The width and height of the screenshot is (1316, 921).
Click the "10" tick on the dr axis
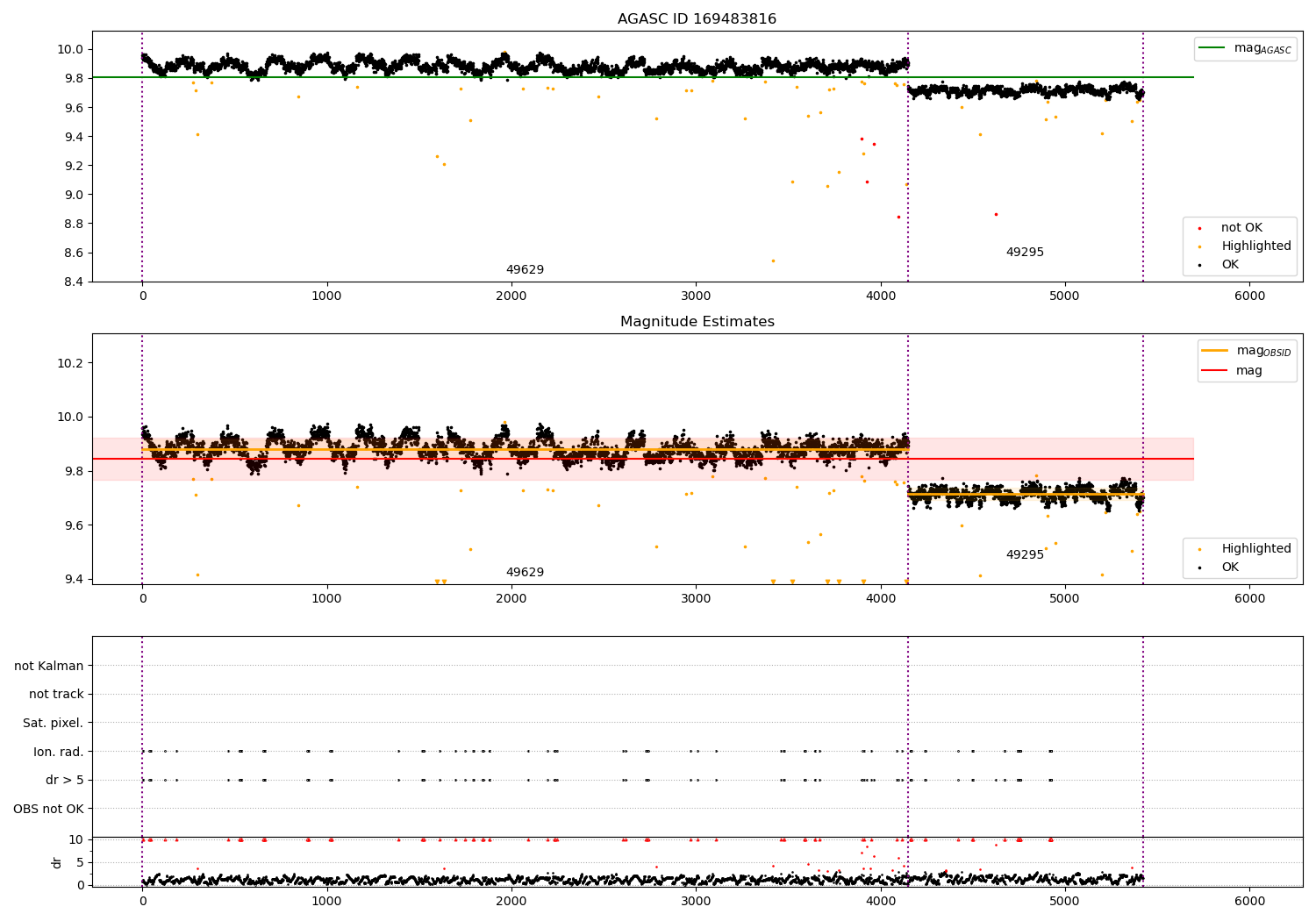(x=77, y=840)
